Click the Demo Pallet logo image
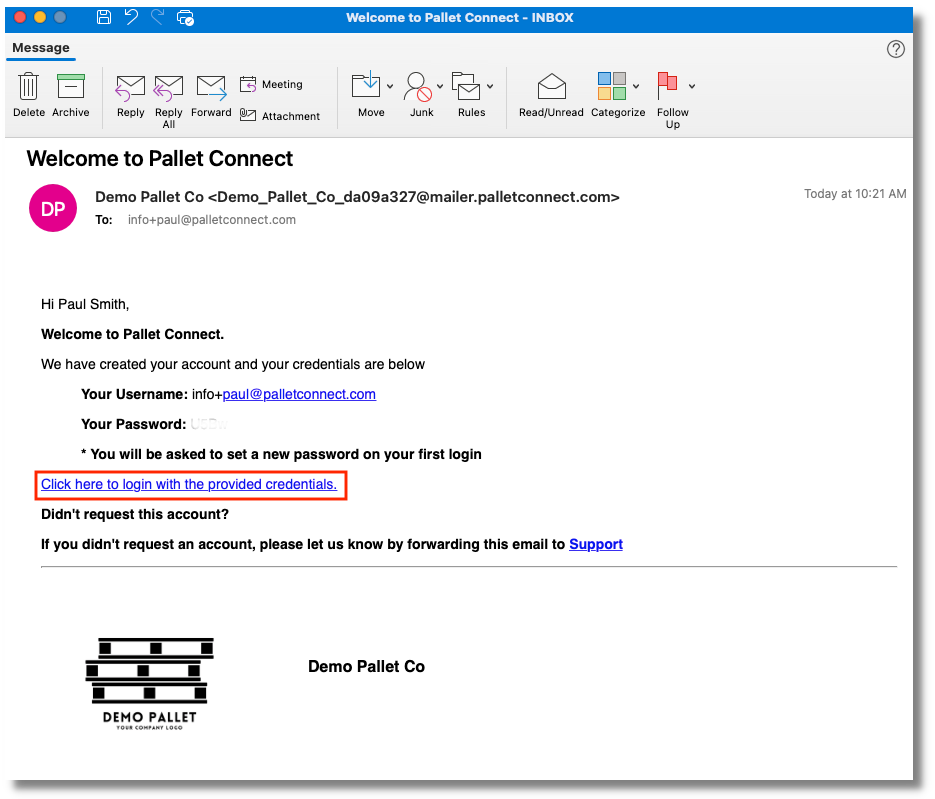The image size is (935, 799). (x=149, y=683)
